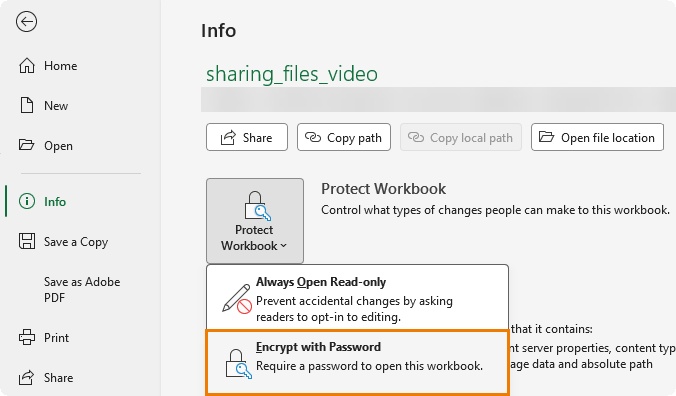Select the Info tab in sidebar
Viewport: 676px width, 396px height.
coord(42,201)
